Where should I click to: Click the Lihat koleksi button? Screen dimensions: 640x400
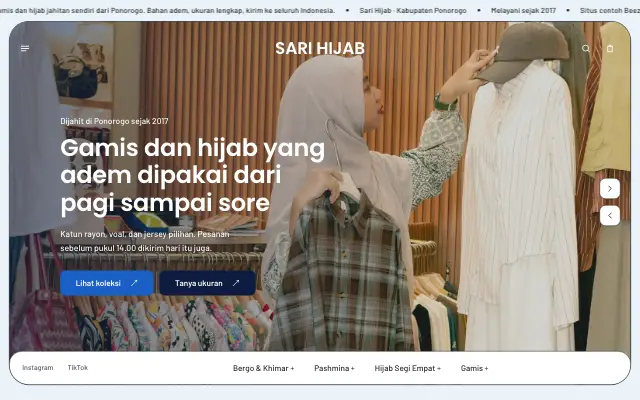[x=107, y=283]
